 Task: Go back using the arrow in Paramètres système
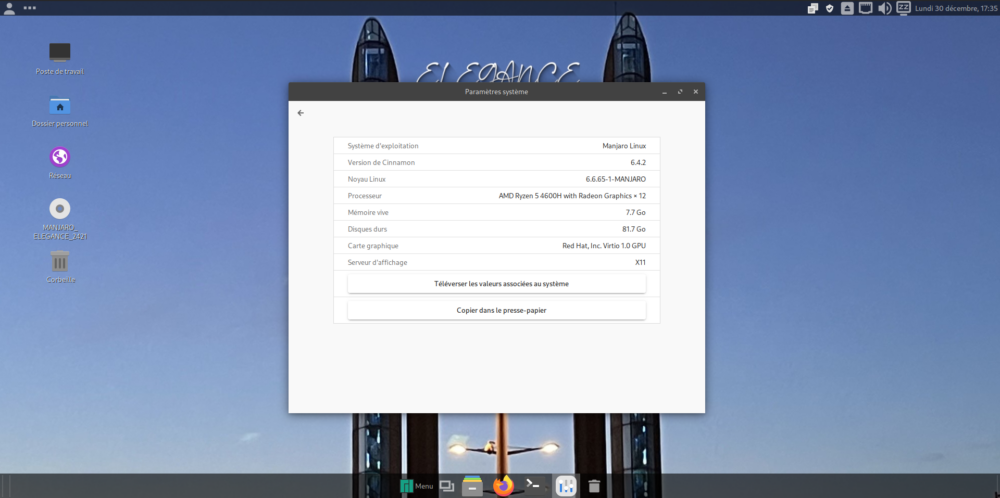click(301, 113)
